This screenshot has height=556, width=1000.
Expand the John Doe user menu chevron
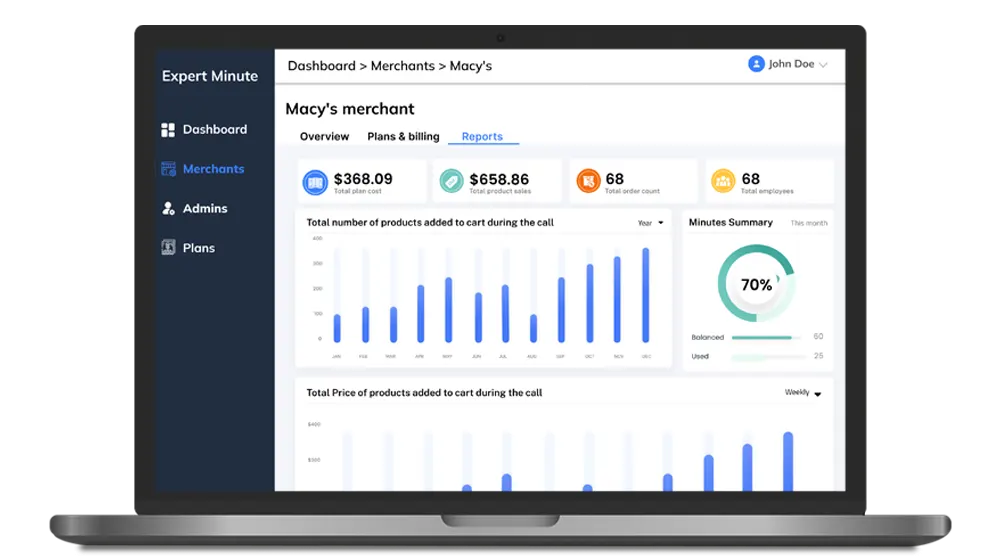coord(823,65)
